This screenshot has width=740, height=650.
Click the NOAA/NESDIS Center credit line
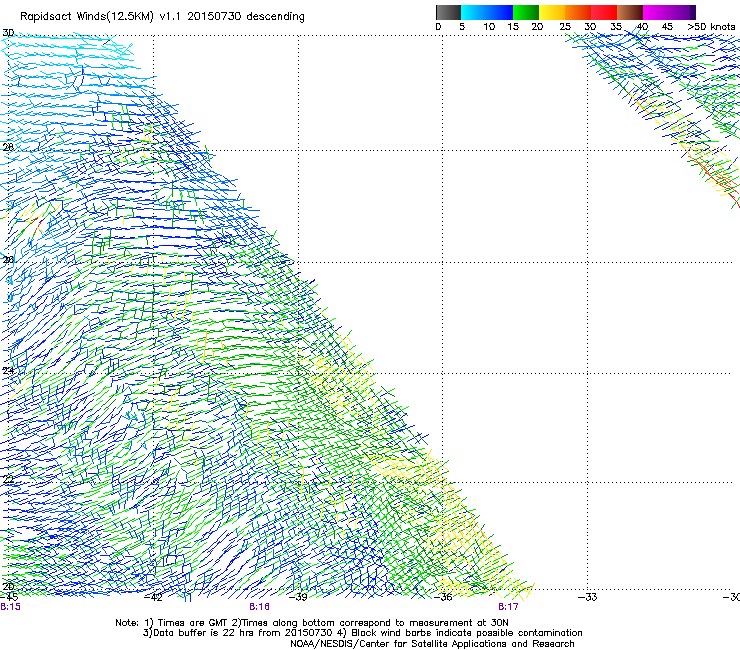pos(432,644)
